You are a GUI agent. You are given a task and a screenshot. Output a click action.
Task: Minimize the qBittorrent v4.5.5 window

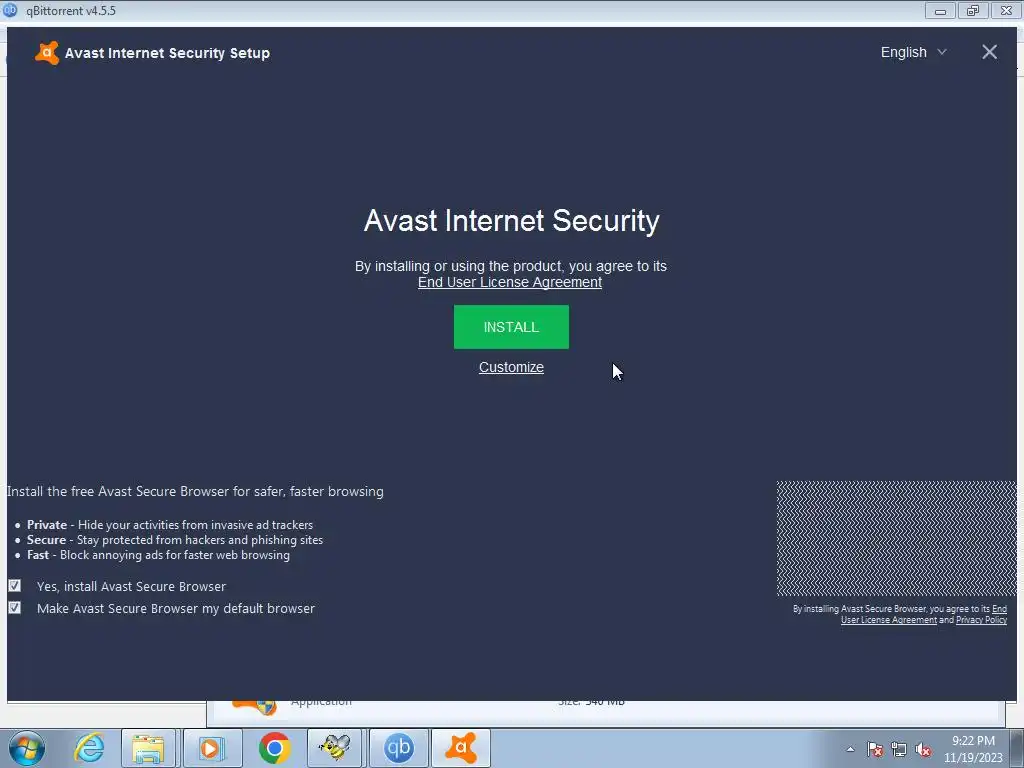pos(940,10)
